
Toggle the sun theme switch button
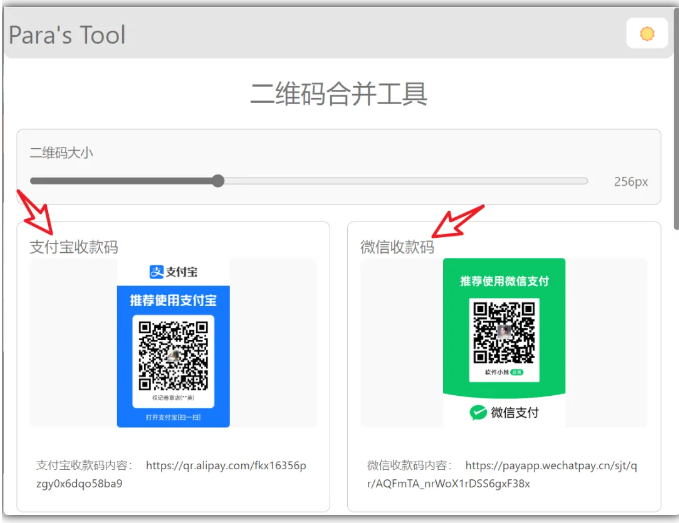click(x=647, y=33)
